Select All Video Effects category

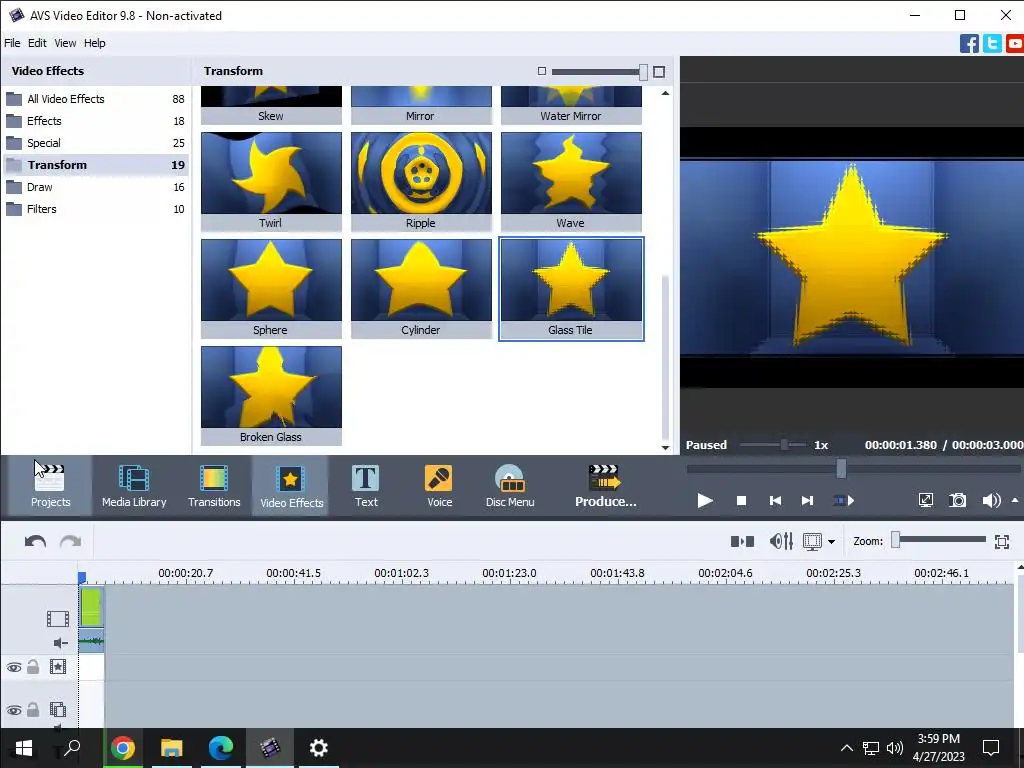pyautogui.click(x=95, y=99)
